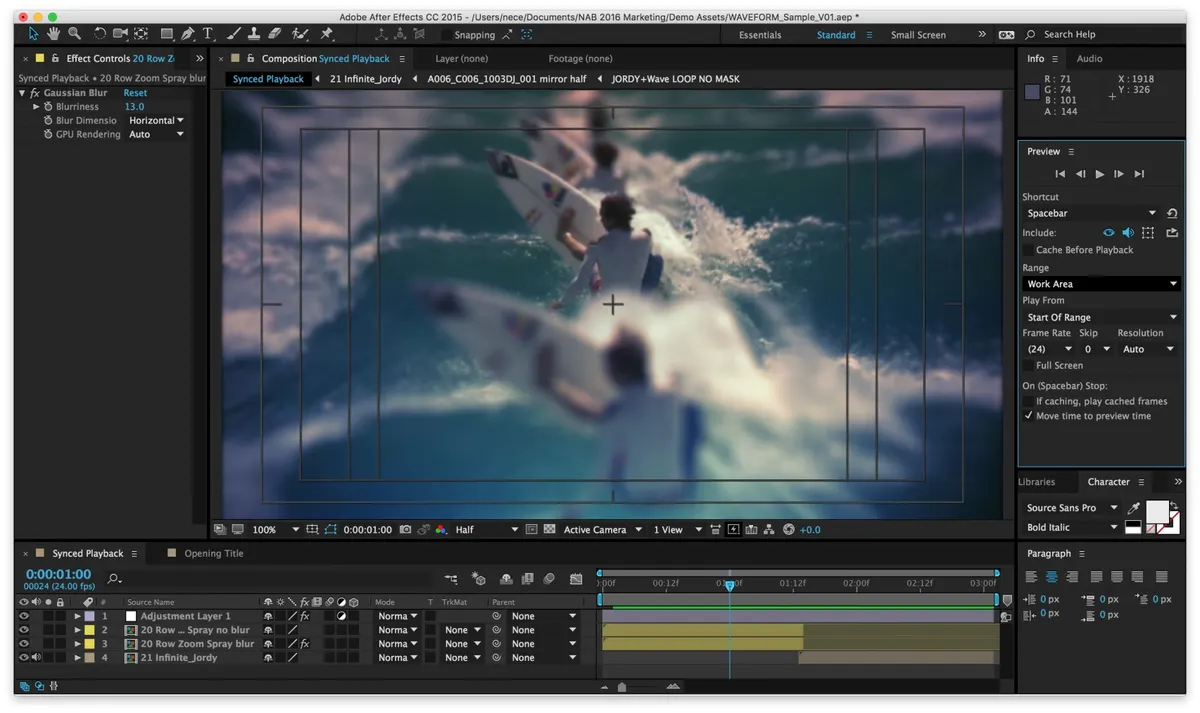Open viewer resolution Half dropdown
This screenshot has width=1200, height=713.
tap(487, 529)
